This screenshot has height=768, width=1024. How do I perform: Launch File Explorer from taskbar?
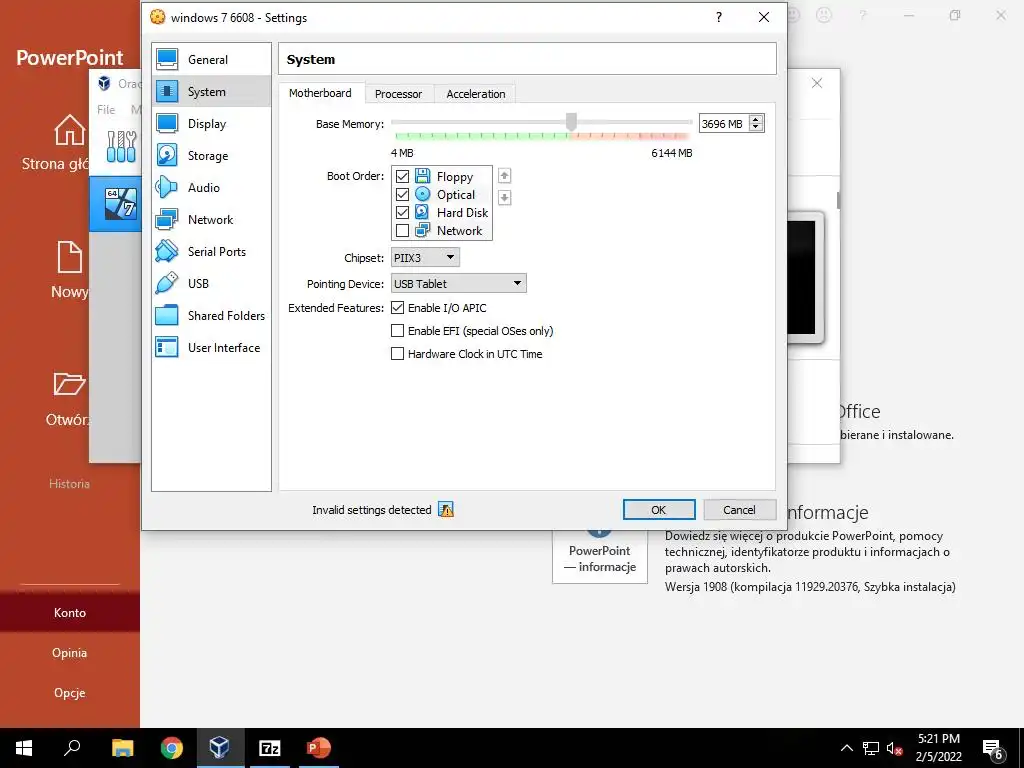(122, 748)
